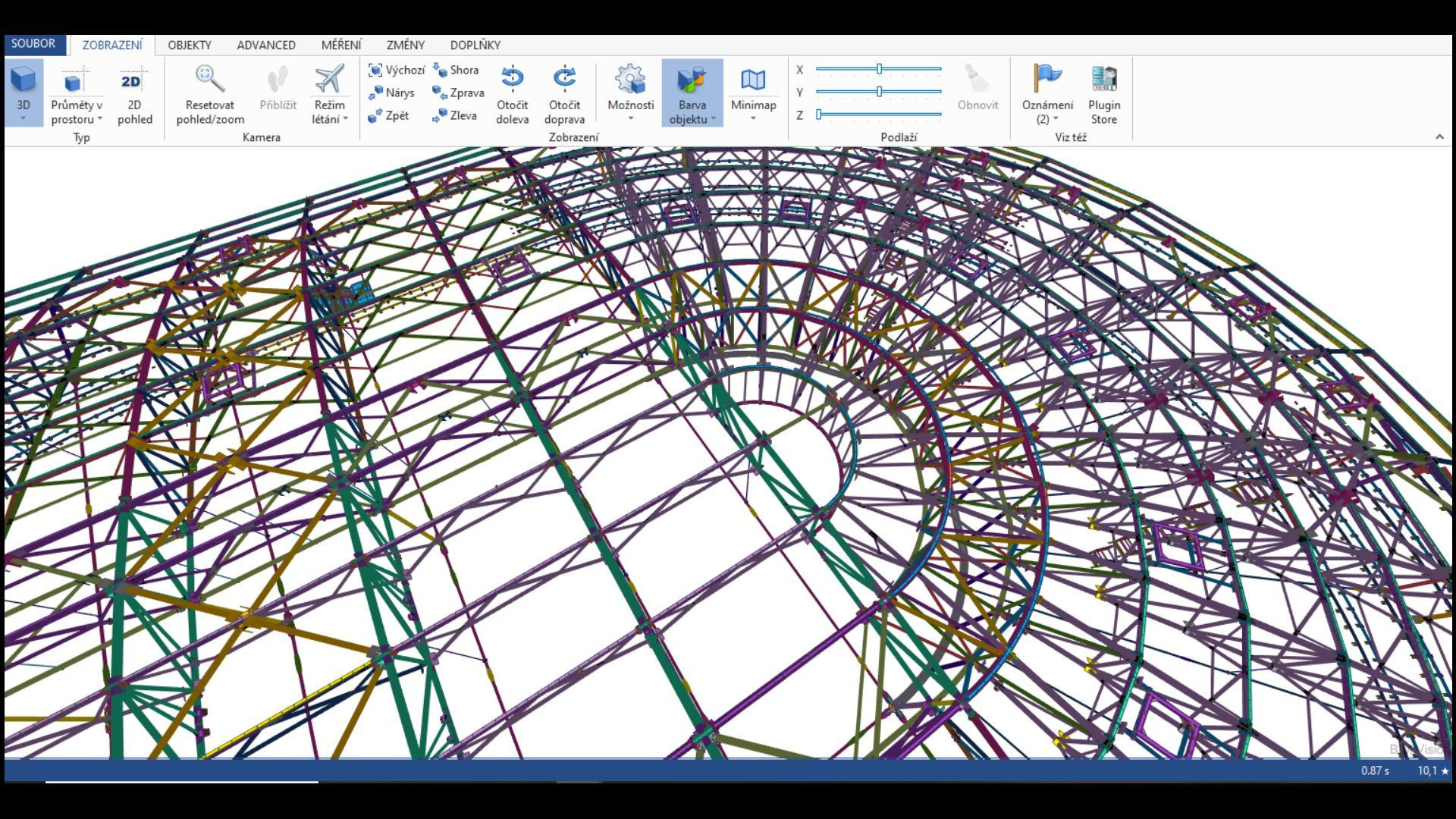
Task: Expand Režim létání dropdown arrow
Action: click(x=345, y=119)
